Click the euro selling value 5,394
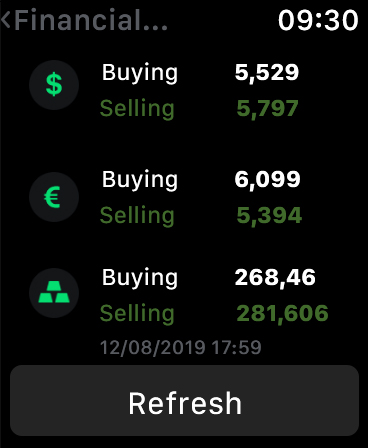Screen dimensions: 368x448 (269, 215)
